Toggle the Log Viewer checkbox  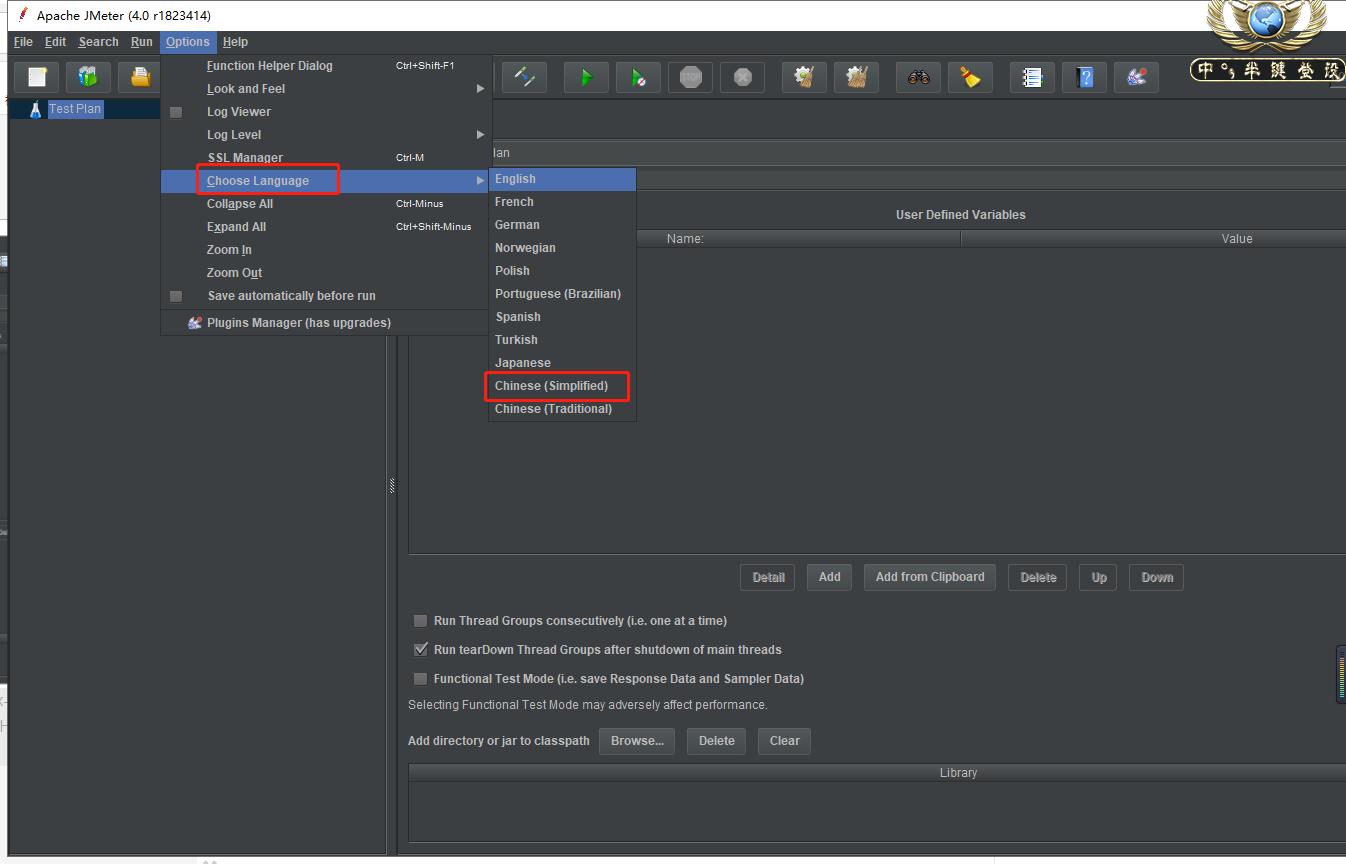[176, 112]
